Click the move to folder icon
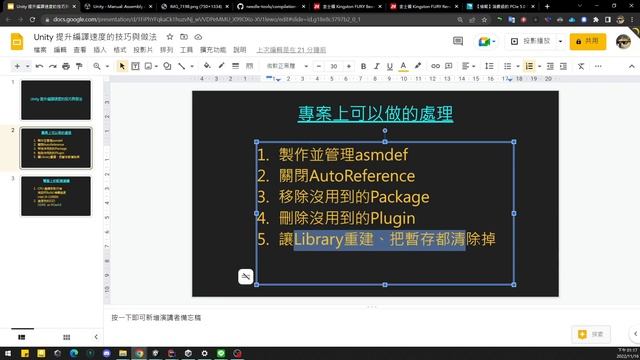This screenshot has width=640, height=360. click(184, 37)
